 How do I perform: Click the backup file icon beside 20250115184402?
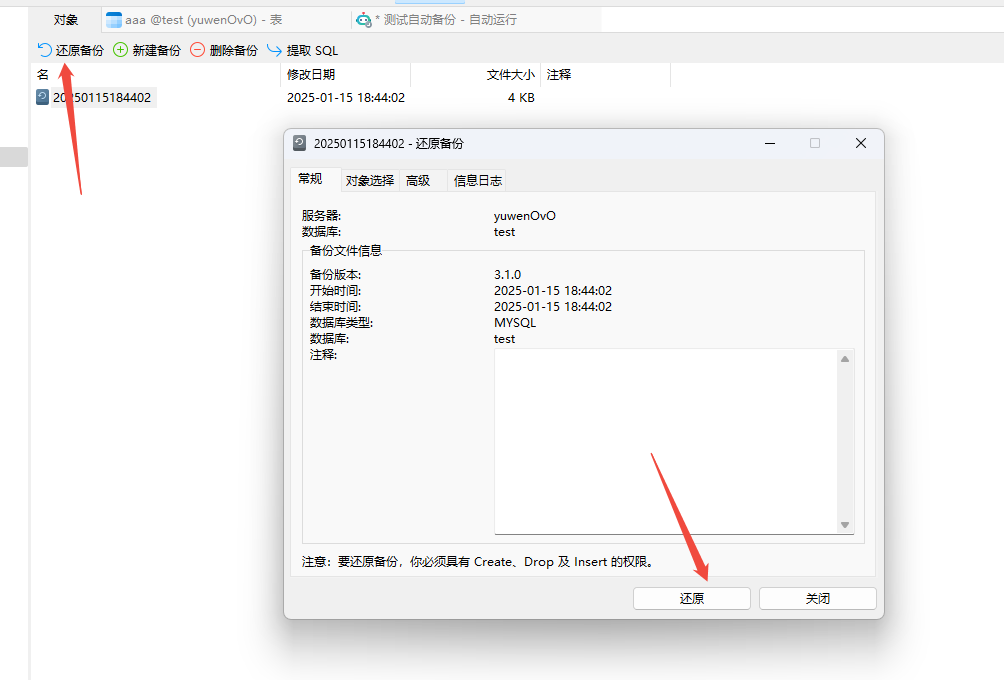point(41,97)
